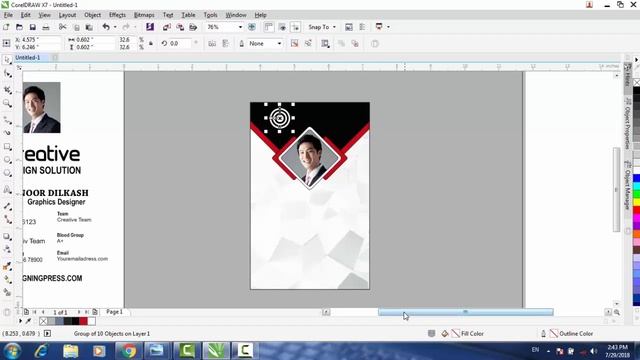Select the Color Eyedropper tool in toolbox
The image size is (640, 360).
tap(7, 267)
